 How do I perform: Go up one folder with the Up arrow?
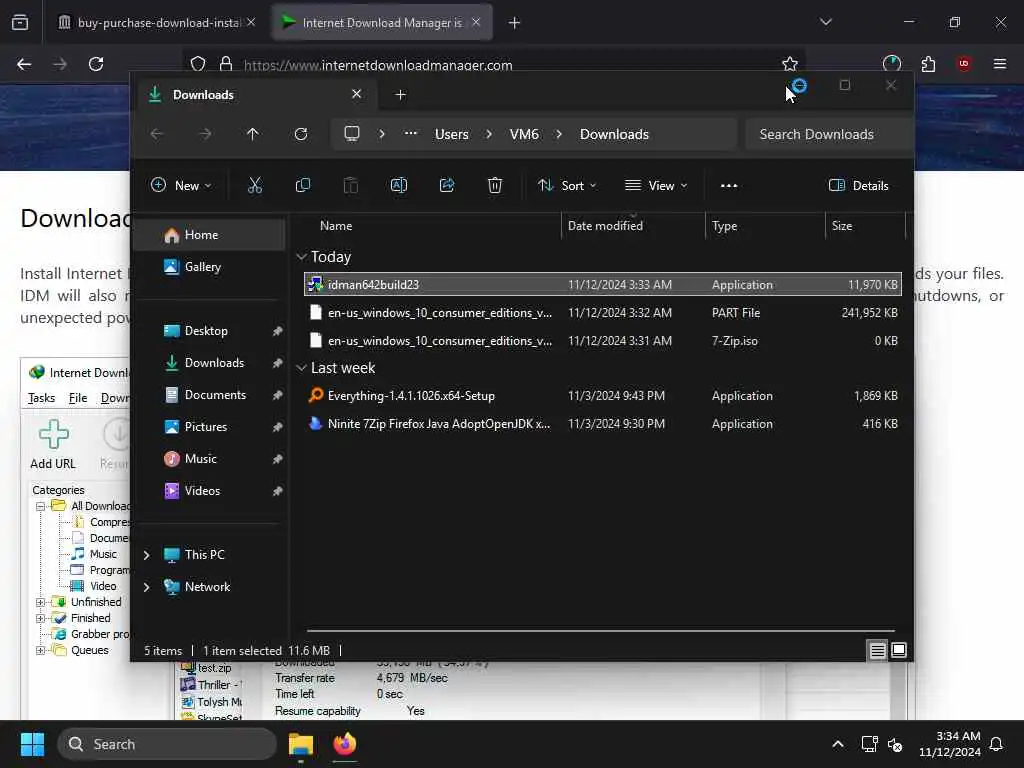253,134
